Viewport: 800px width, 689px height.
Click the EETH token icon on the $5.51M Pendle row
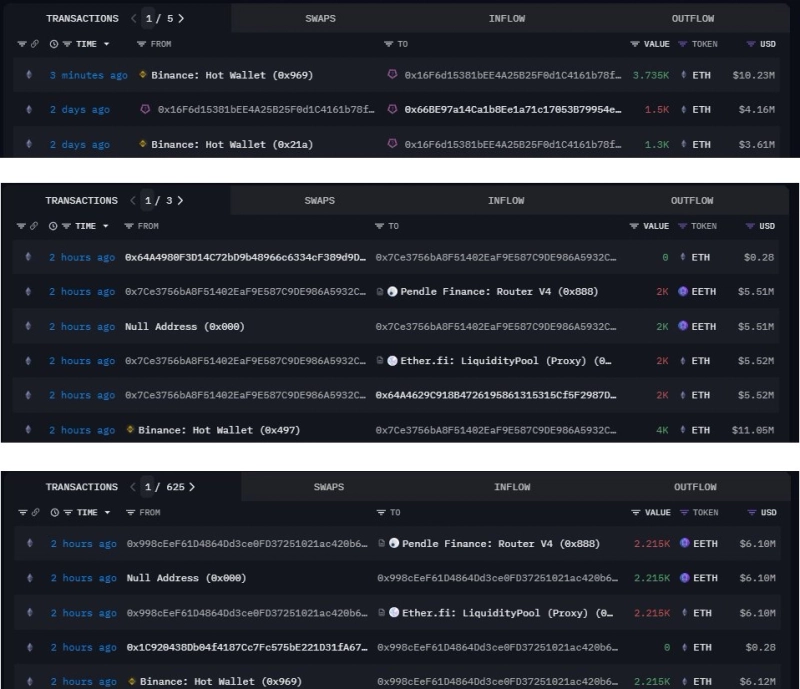[x=683, y=292]
